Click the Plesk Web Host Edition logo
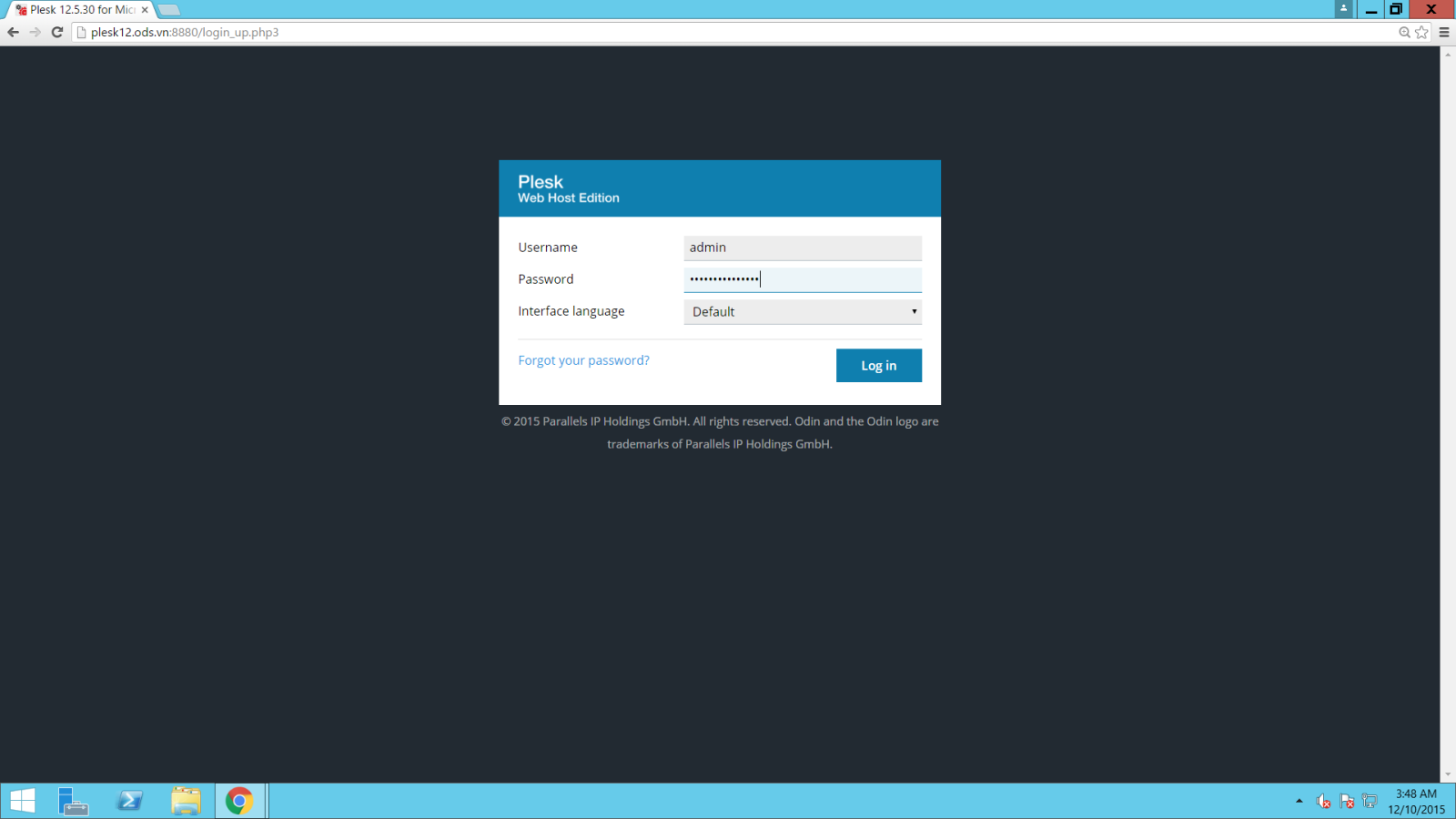1456x819 pixels. 569,188
